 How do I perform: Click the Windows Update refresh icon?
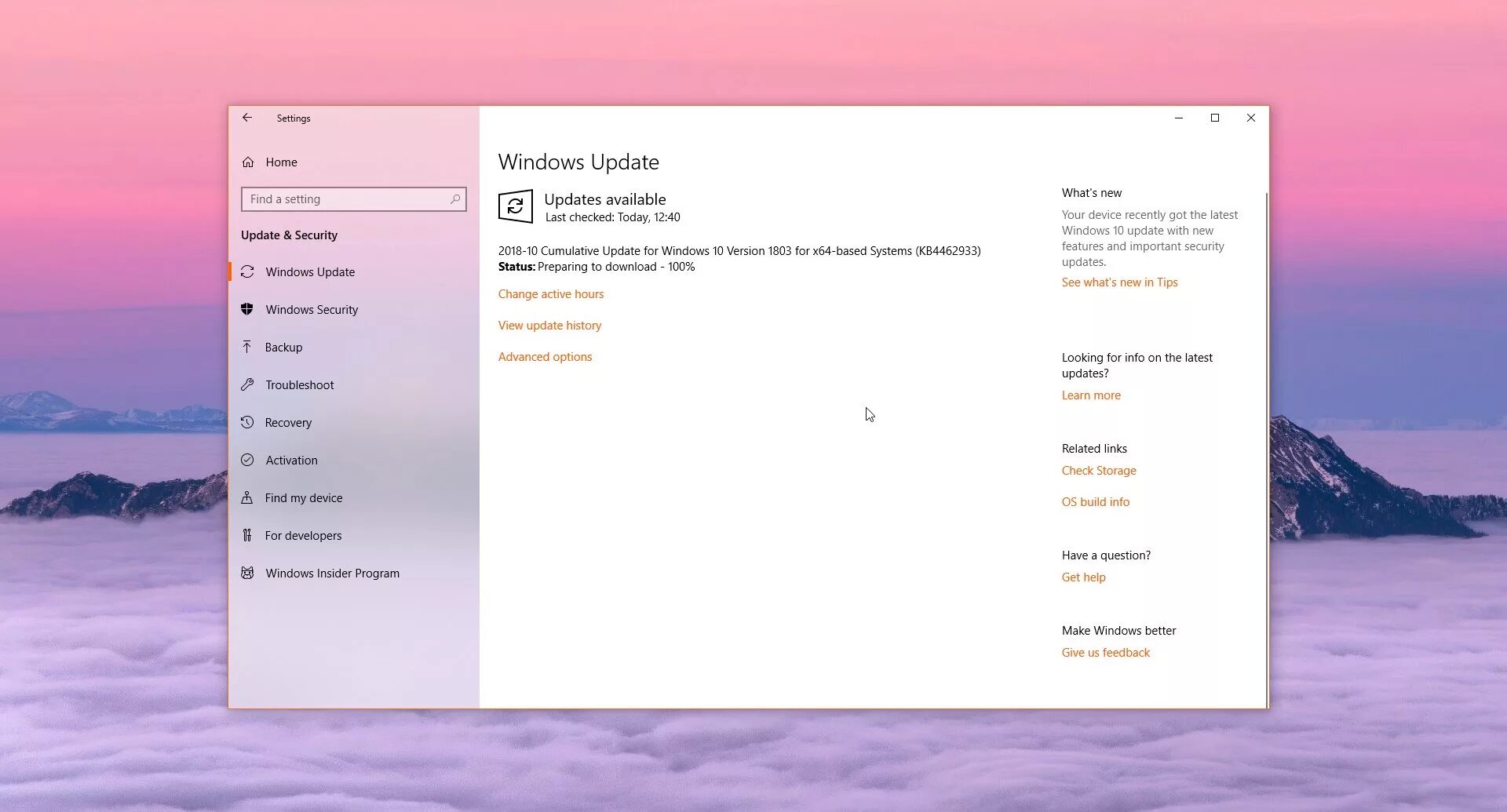(x=516, y=206)
